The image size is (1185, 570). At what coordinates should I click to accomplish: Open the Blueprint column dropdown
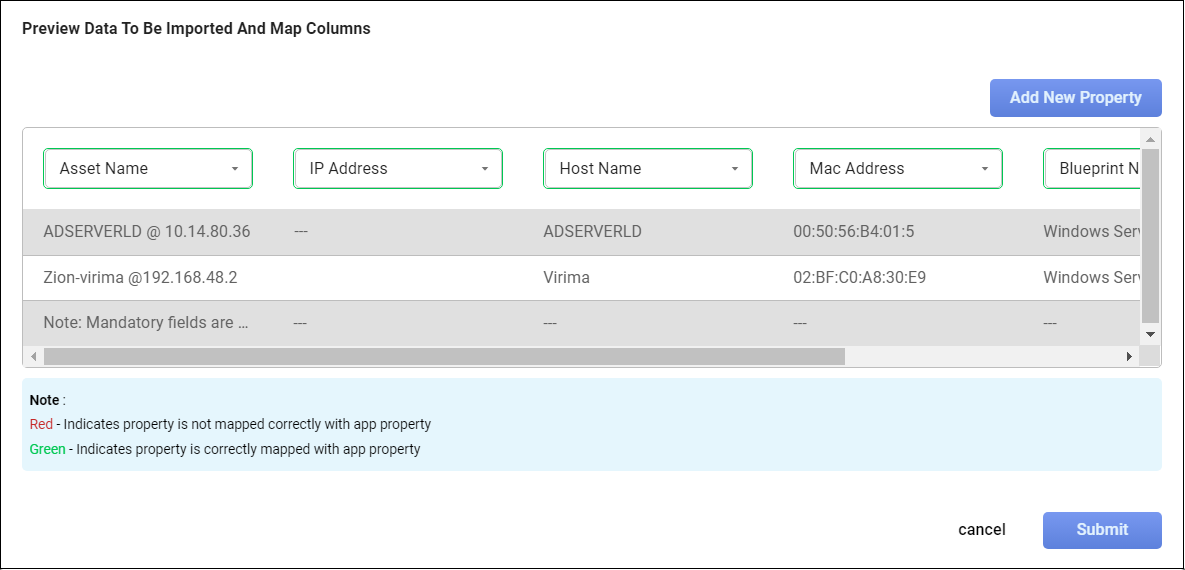(1092, 169)
